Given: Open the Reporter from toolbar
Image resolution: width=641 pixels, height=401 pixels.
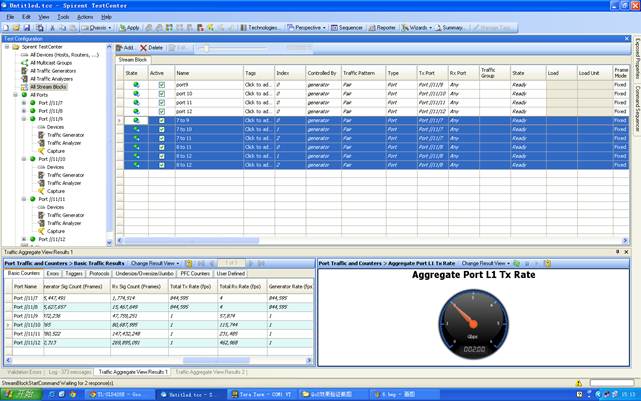Looking at the screenshot, I should click(382, 28).
